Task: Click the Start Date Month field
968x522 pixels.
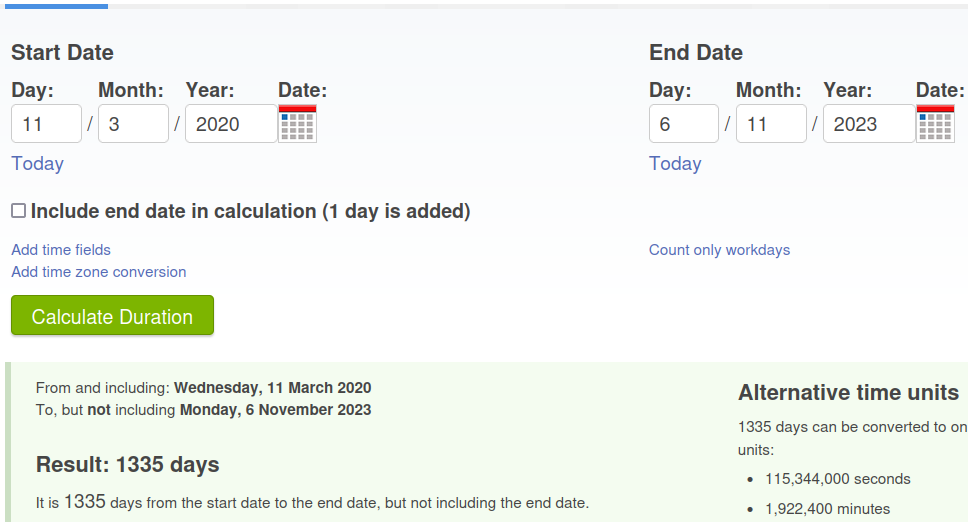Action: pos(133,123)
